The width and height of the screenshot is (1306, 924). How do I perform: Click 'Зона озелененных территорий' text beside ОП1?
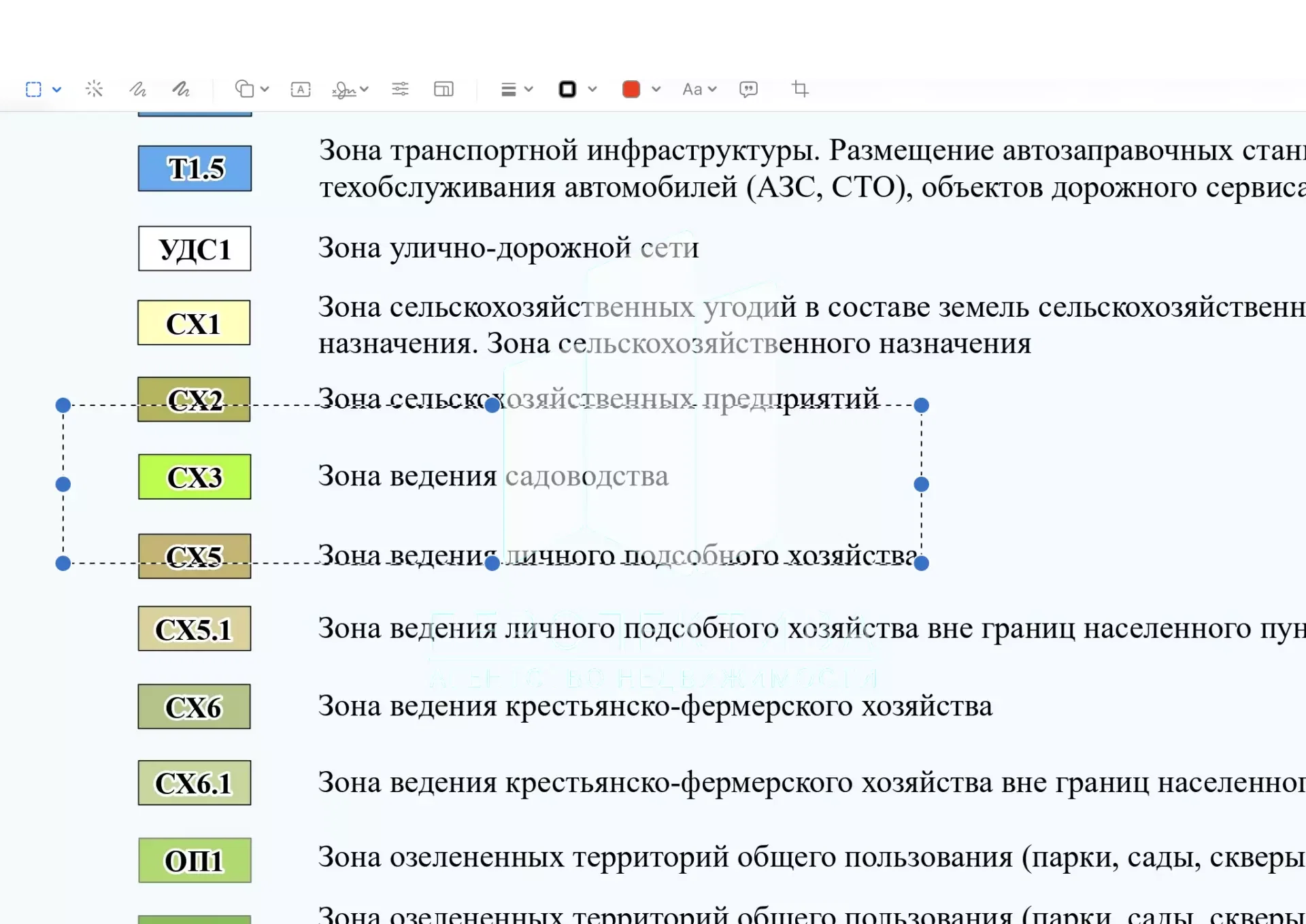click(812, 858)
